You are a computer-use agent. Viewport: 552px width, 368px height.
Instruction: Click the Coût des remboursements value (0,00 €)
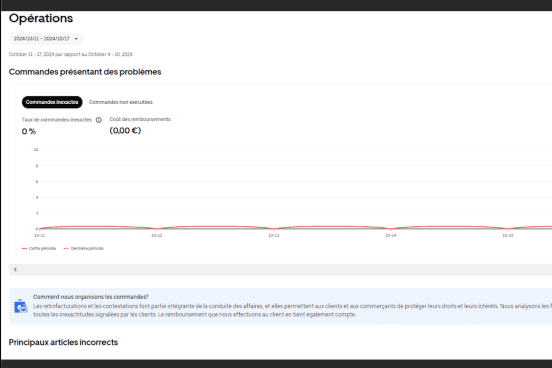(125, 131)
